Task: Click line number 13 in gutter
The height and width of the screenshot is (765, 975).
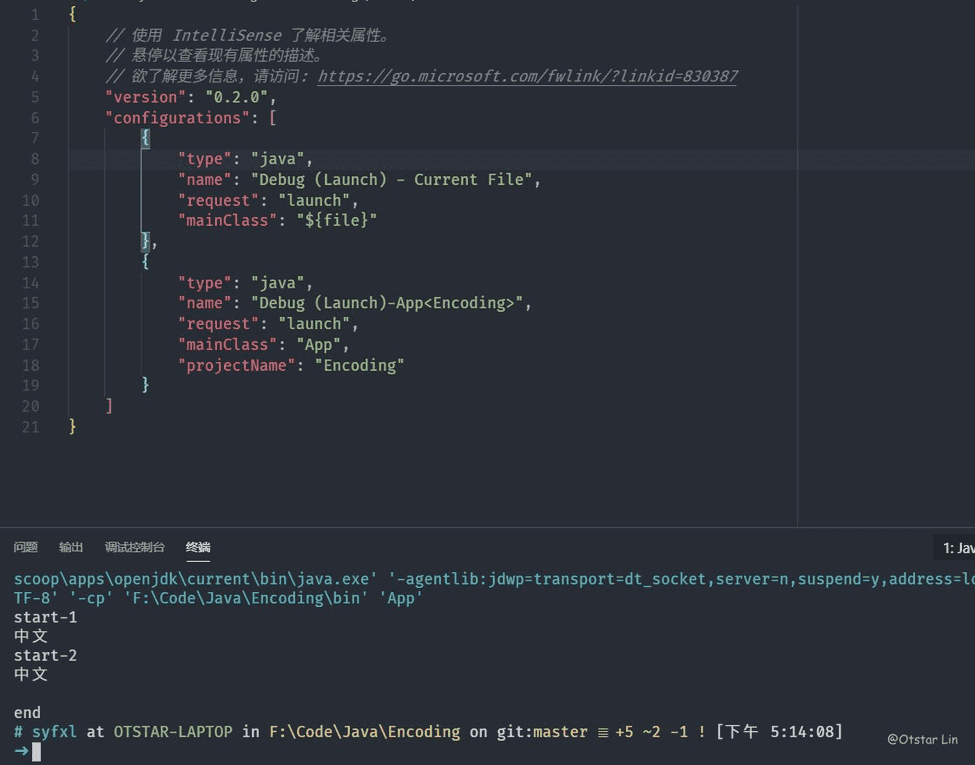Action: coord(31,262)
